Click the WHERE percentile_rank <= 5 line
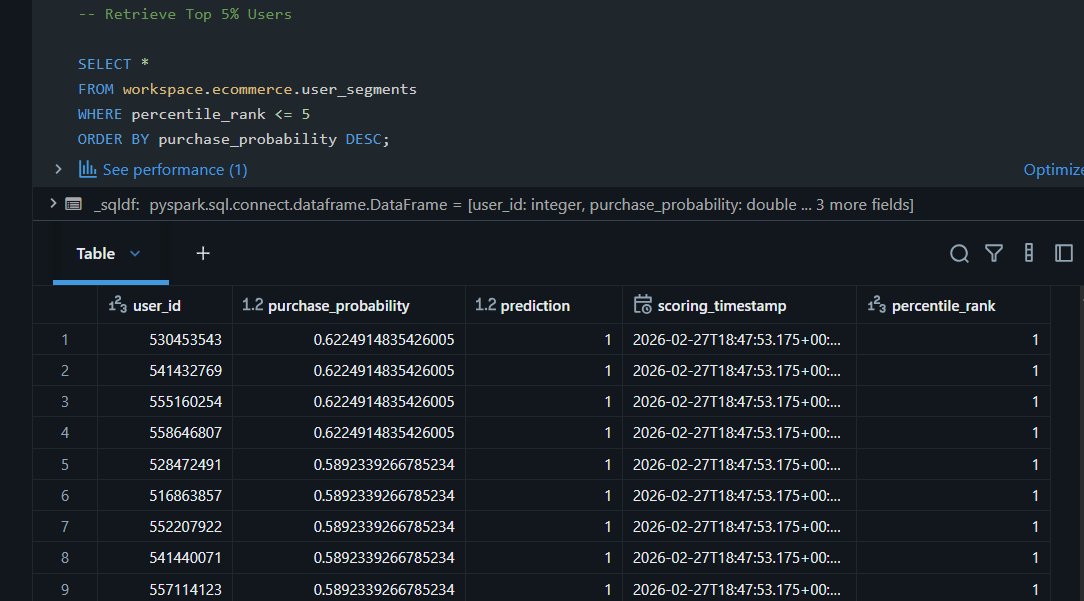This screenshot has height=601, width=1084. (x=194, y=114)
